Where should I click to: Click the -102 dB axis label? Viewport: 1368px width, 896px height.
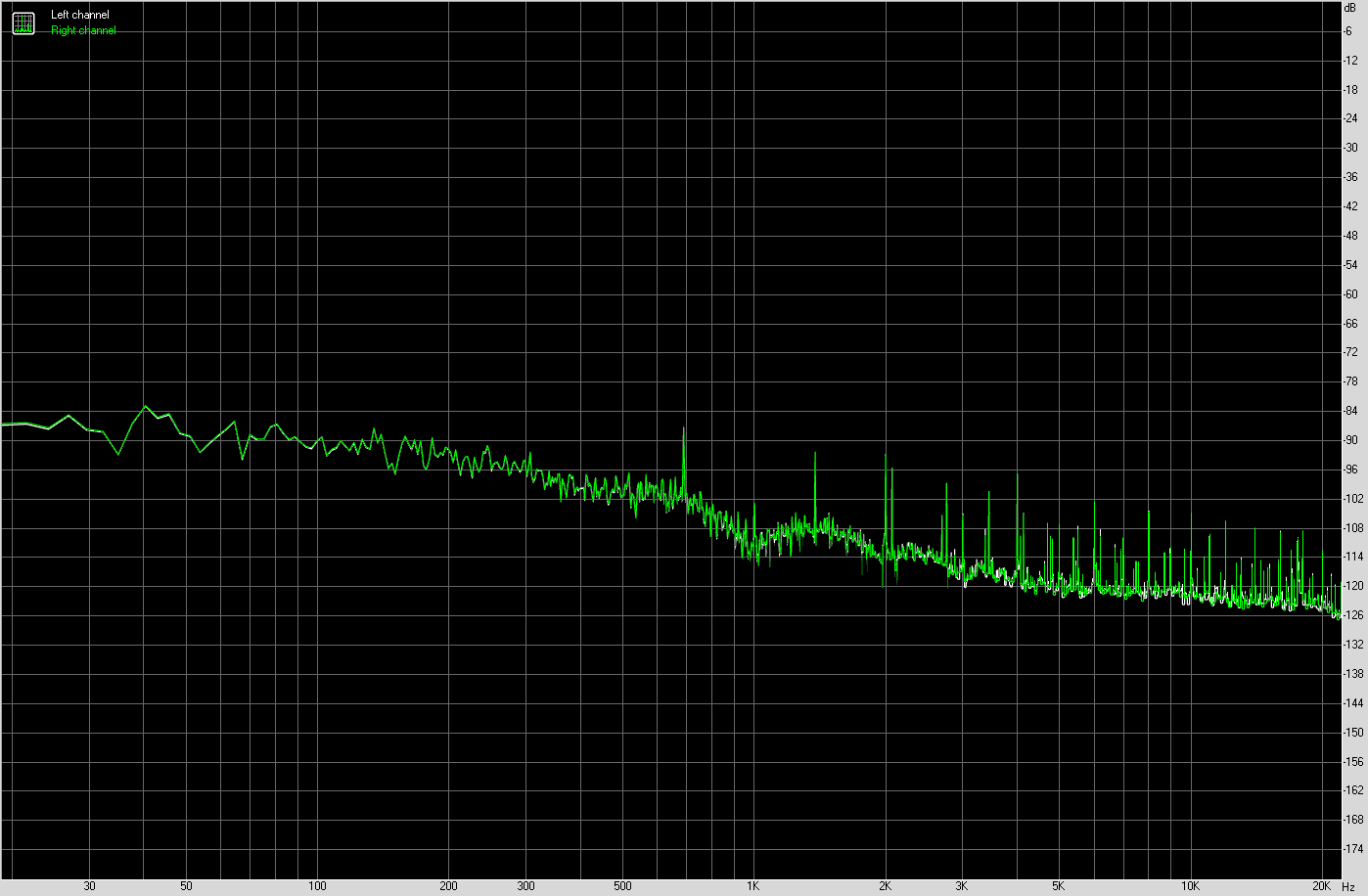click(x=1353, y=498)
